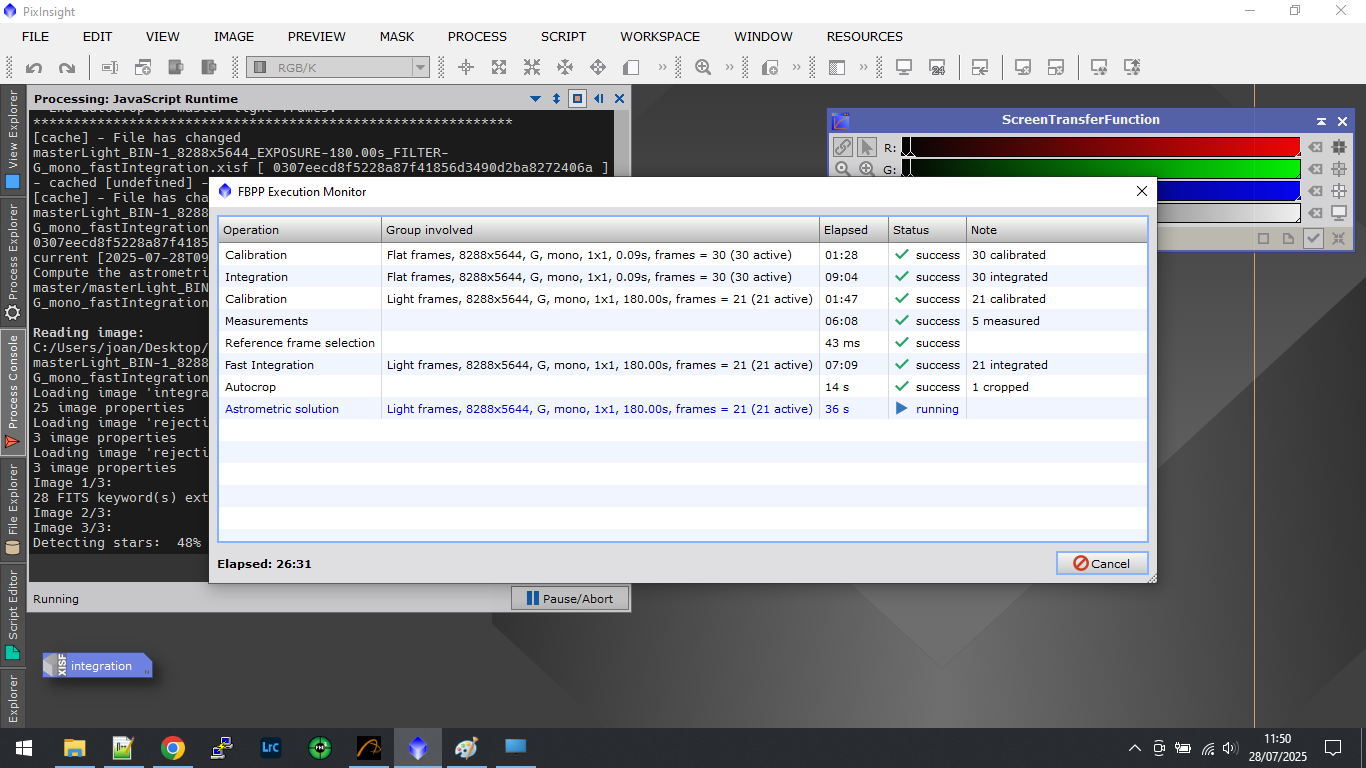Open the PROCESS menu
Image resolution: width=1366 pixels, height=768 pixels.
click(477, 36)
